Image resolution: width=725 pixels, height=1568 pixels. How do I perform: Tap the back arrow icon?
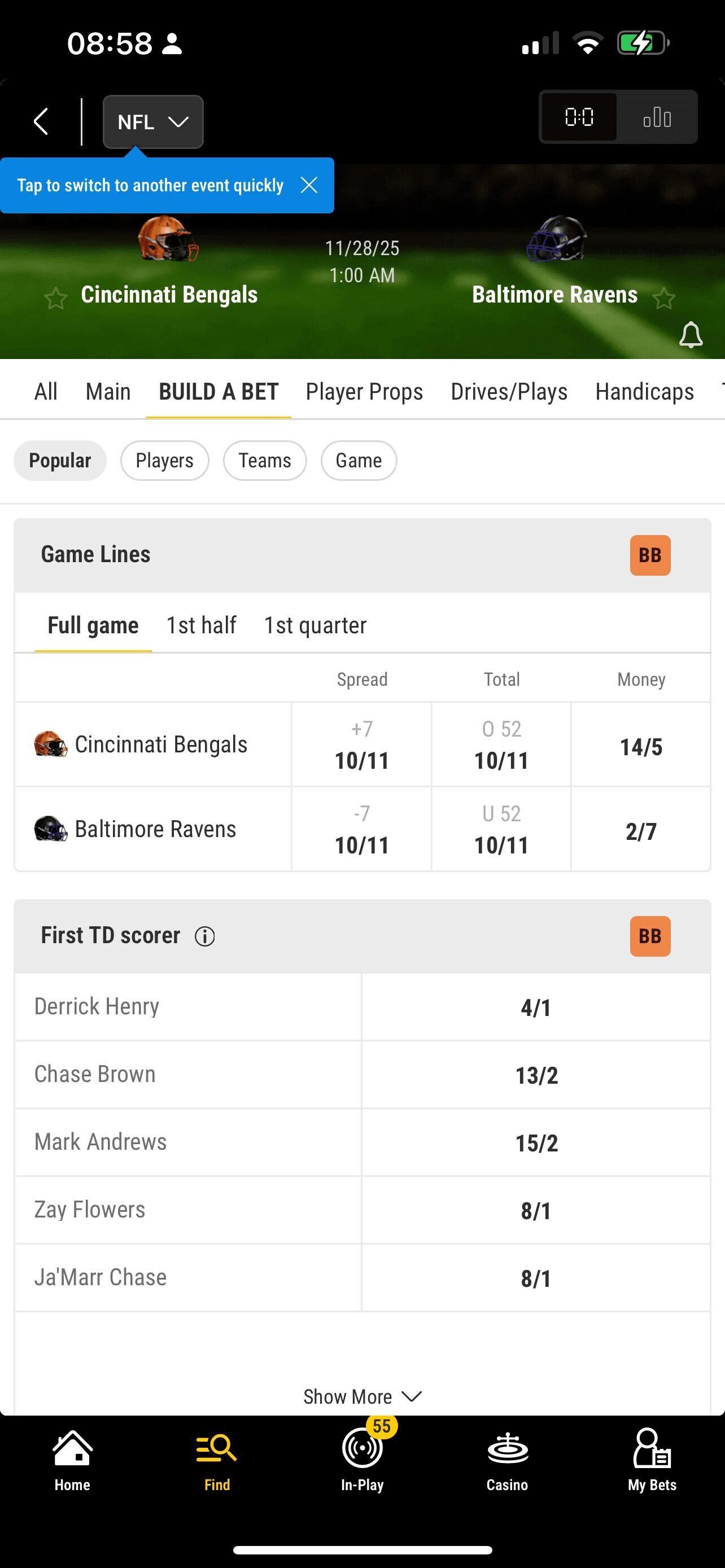point(41,121)
